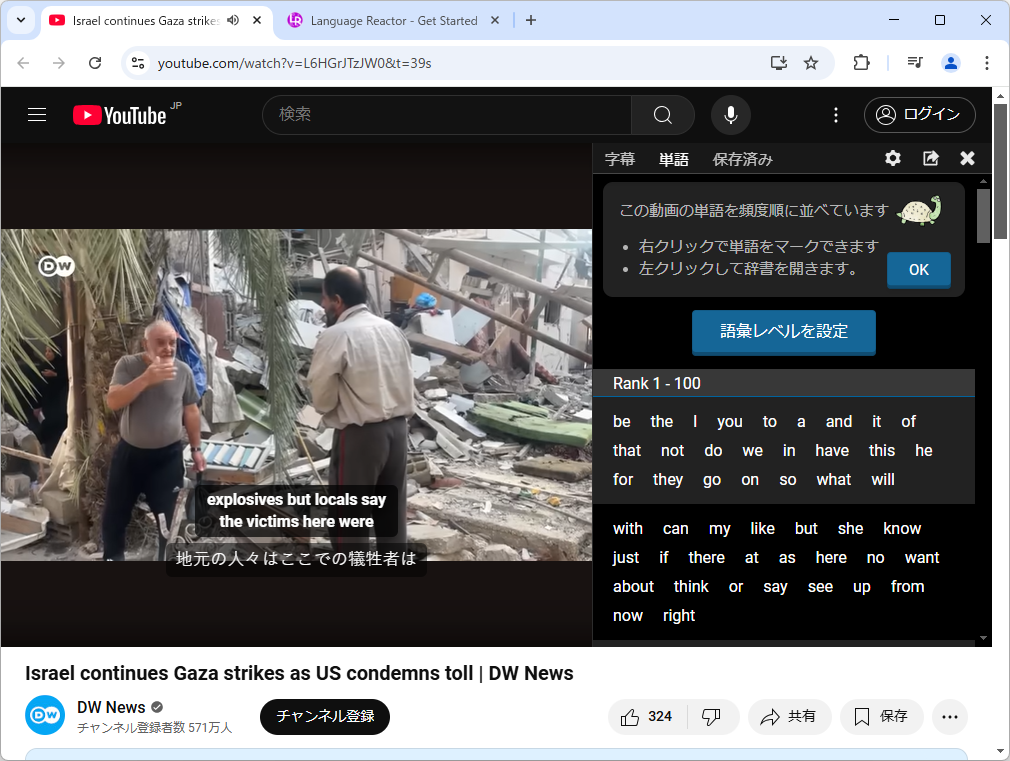The height and width of the screenshot is (761, 1010).
Task: Click the install app icon in address bar
Action: (x=779, y=63)
